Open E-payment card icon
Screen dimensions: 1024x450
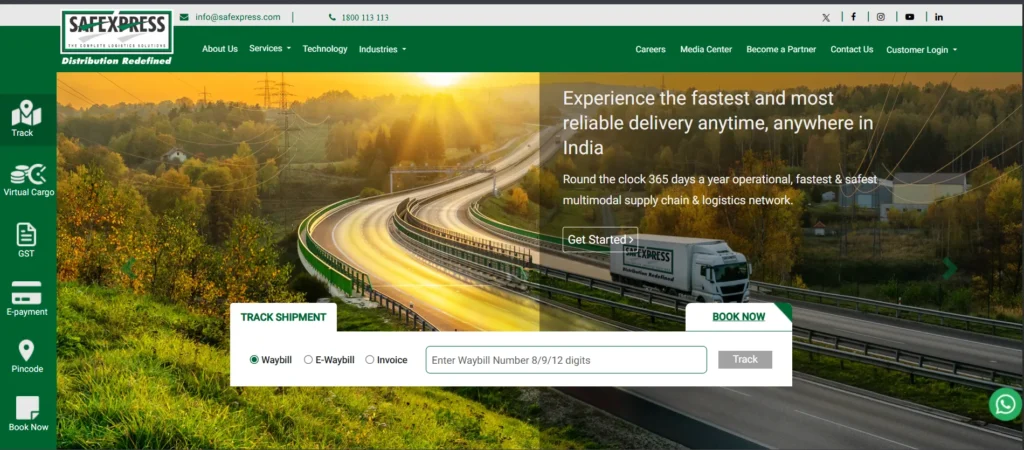click(x=26, y=293)
